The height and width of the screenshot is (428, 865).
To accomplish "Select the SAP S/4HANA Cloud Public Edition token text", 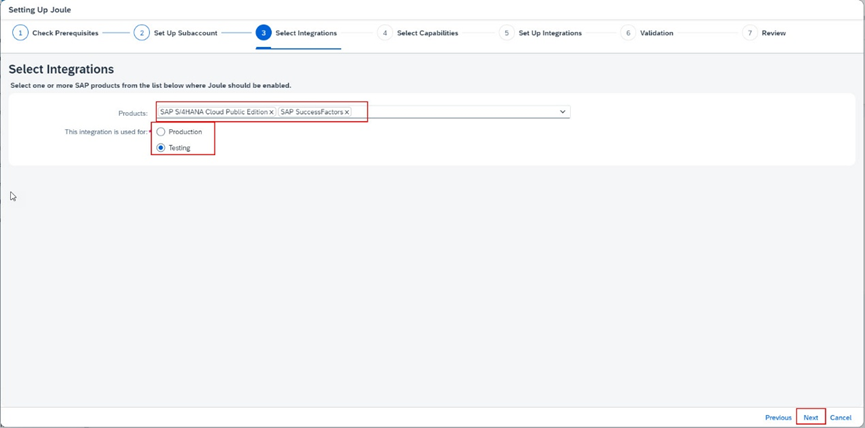I will pyautogui.click(x=213, y=112).
